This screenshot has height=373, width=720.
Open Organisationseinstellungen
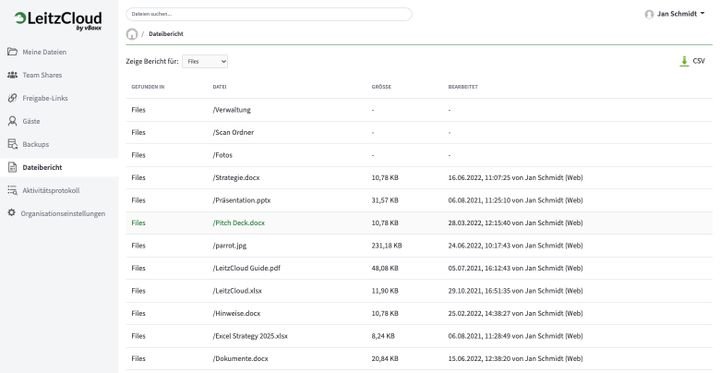pos(63,213)
